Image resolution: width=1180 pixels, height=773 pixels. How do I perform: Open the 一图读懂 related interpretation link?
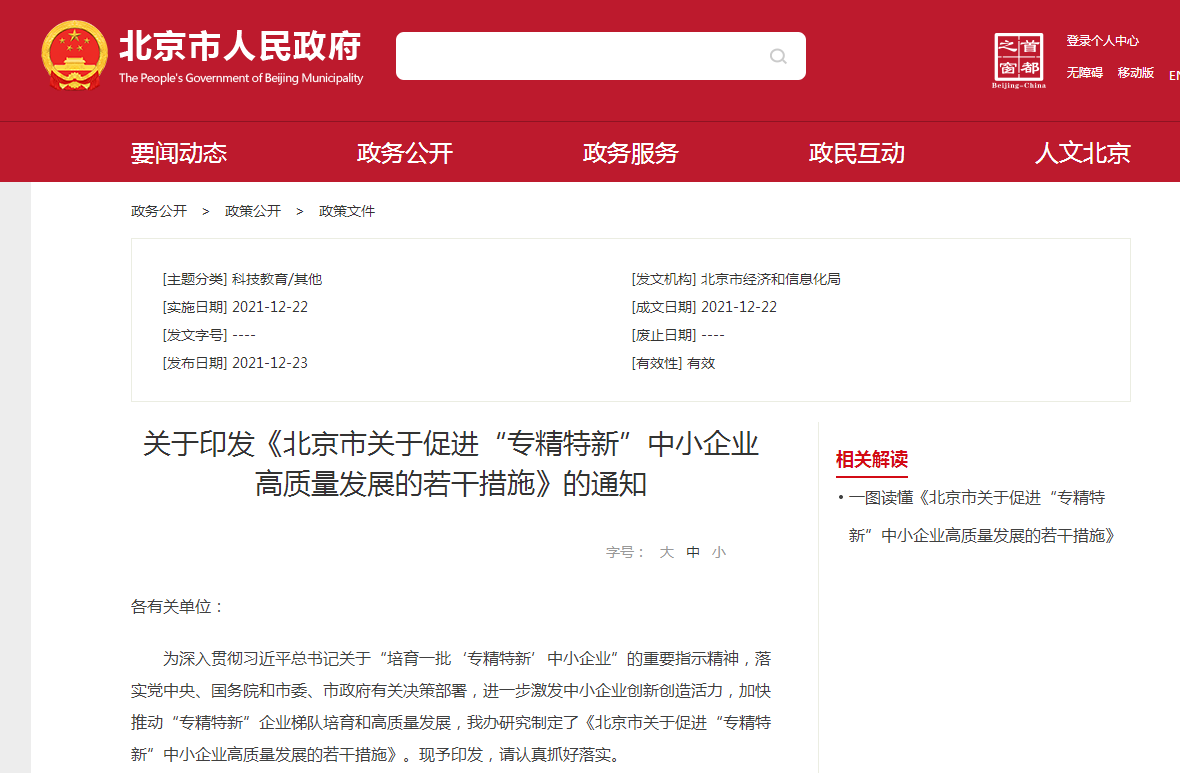(982, 516)
